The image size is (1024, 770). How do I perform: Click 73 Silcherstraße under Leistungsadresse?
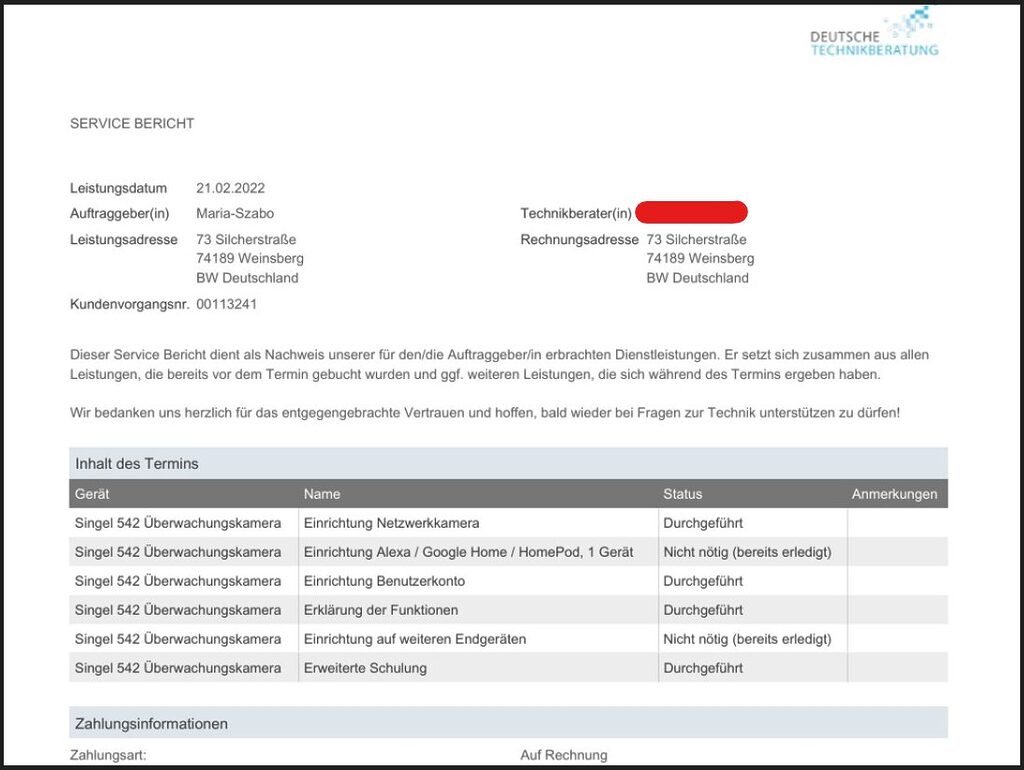tap(246, 240)
